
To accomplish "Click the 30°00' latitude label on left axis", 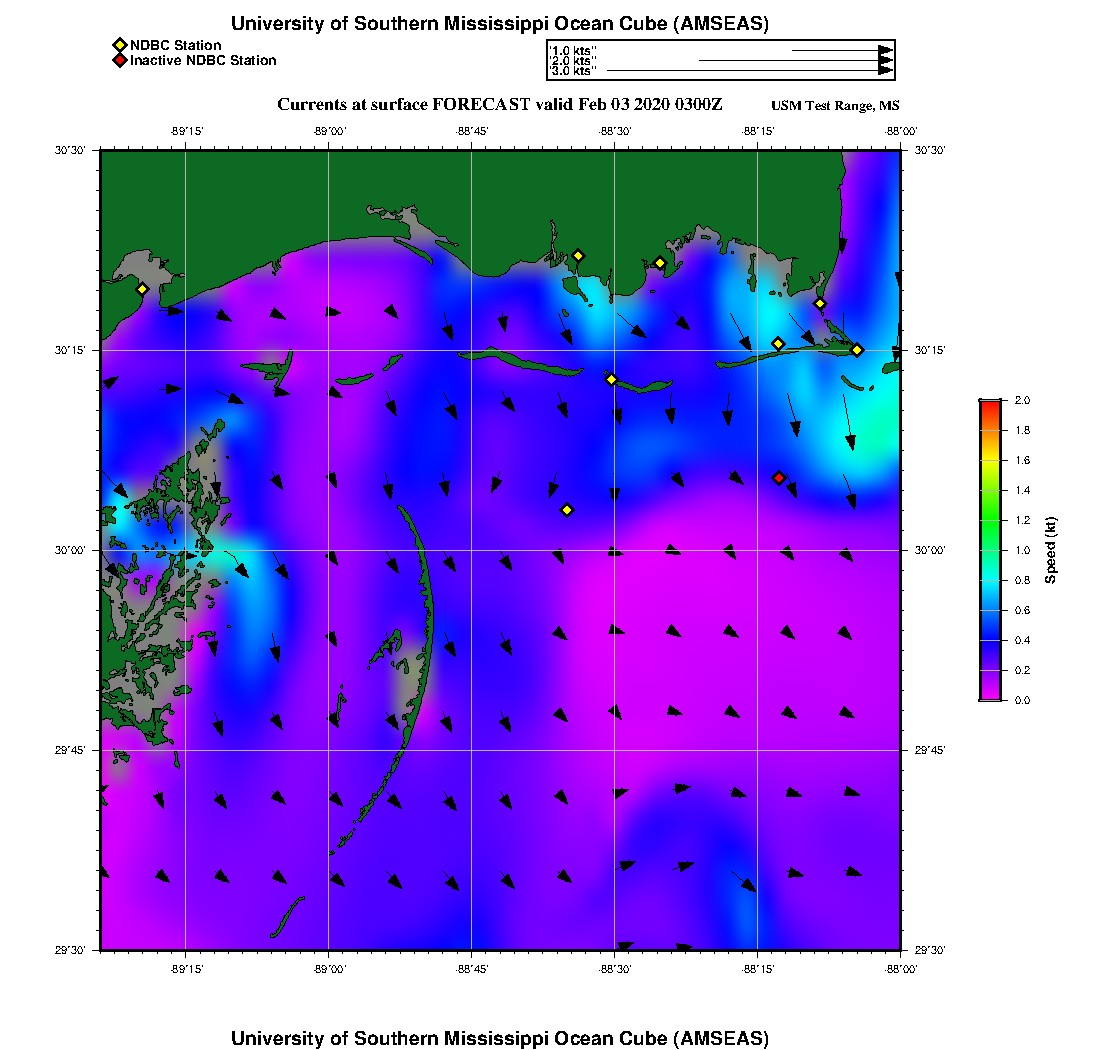I will pos(78,550).
